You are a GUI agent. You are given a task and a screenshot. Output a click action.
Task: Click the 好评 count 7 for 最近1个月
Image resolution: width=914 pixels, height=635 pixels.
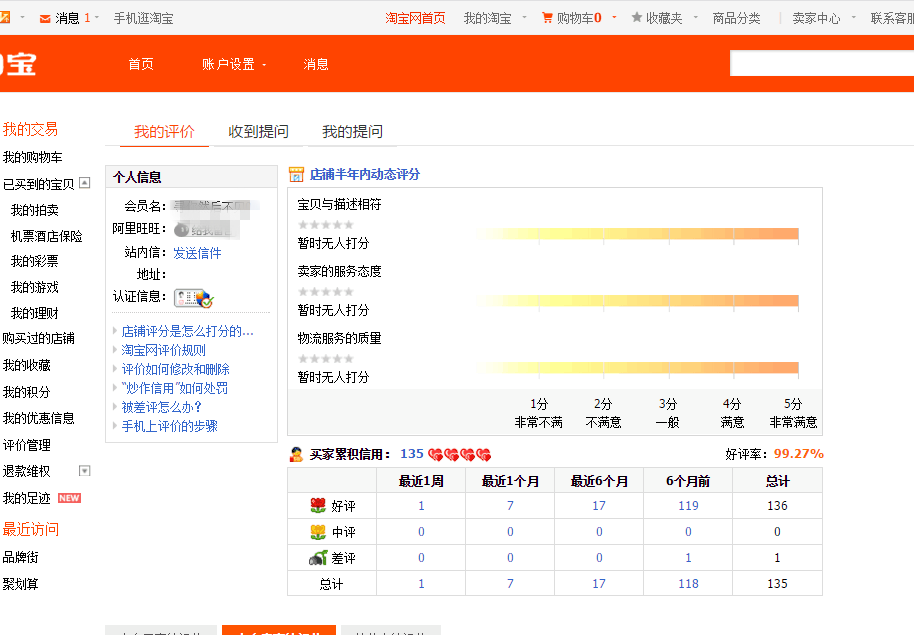click(510, 506)
